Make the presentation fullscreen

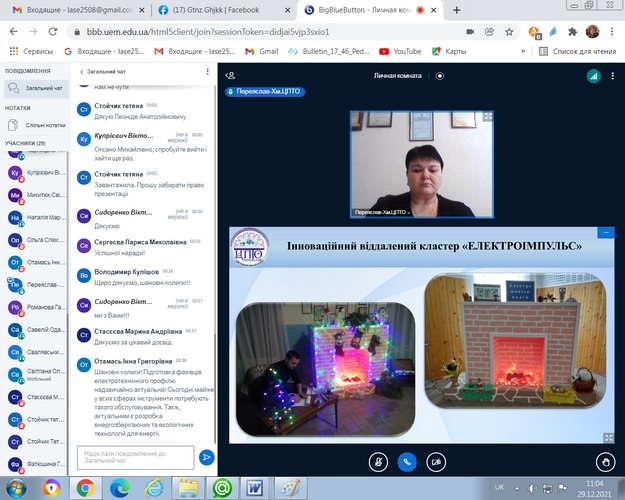pyautogui.click(x=608, y=437)
